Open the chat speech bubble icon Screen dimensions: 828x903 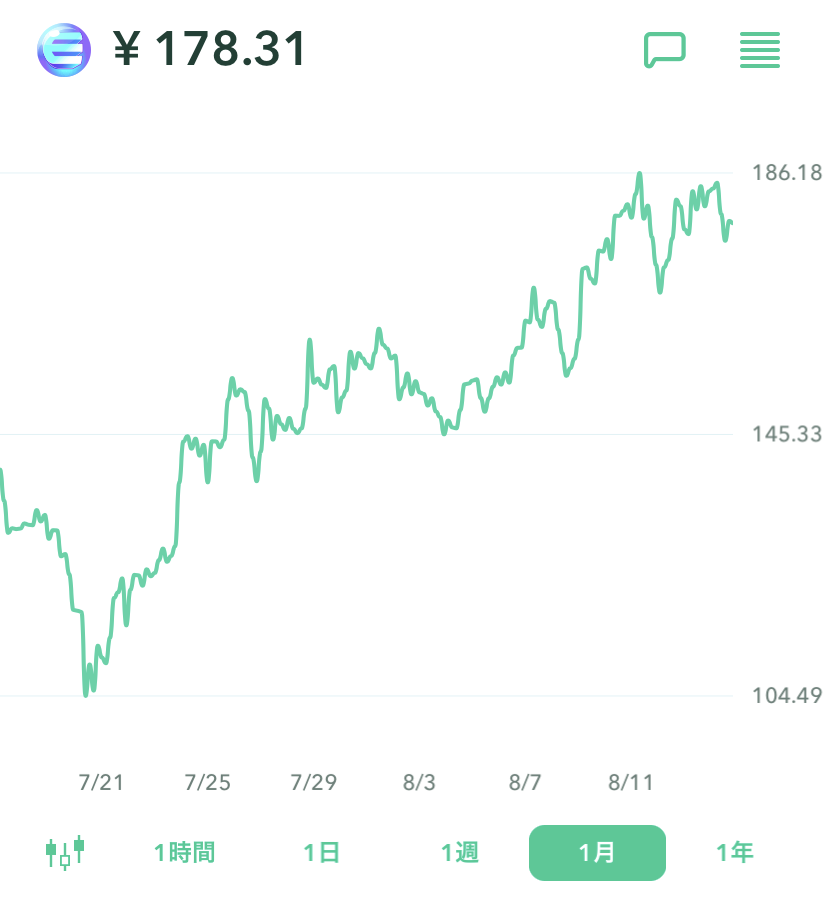pyautogui.click(x=664, y=49)
